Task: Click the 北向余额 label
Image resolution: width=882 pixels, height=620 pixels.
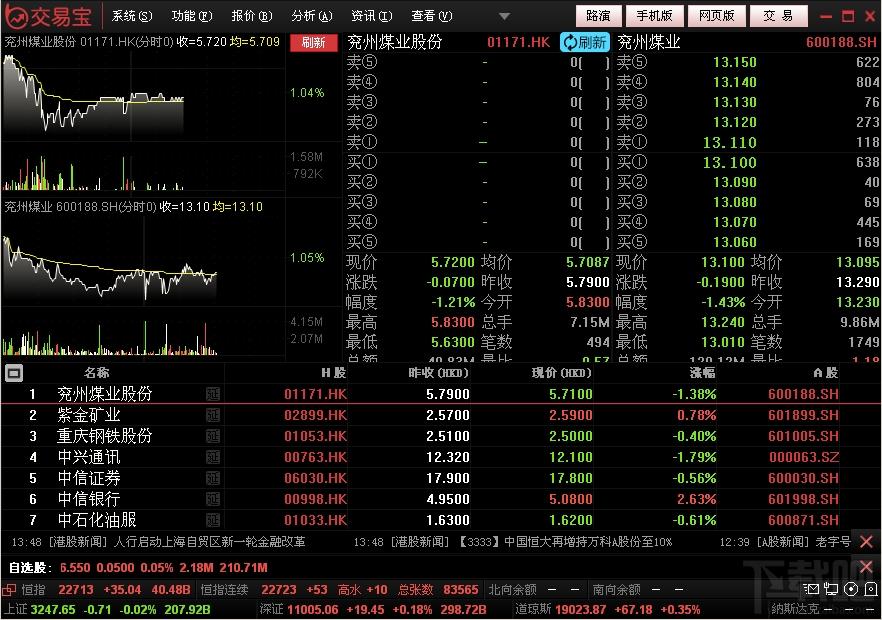Action: pos(512,590)
